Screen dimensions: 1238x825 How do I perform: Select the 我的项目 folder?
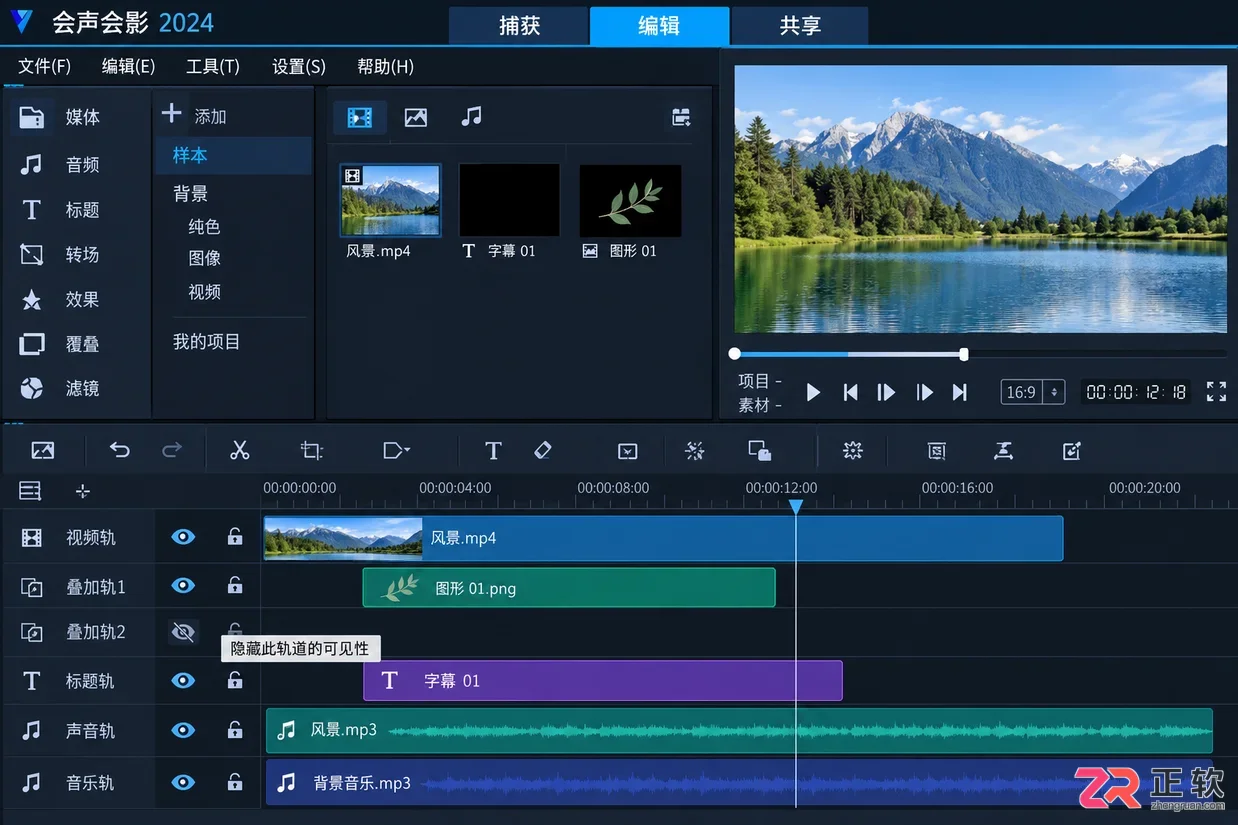tap(207, 342)
